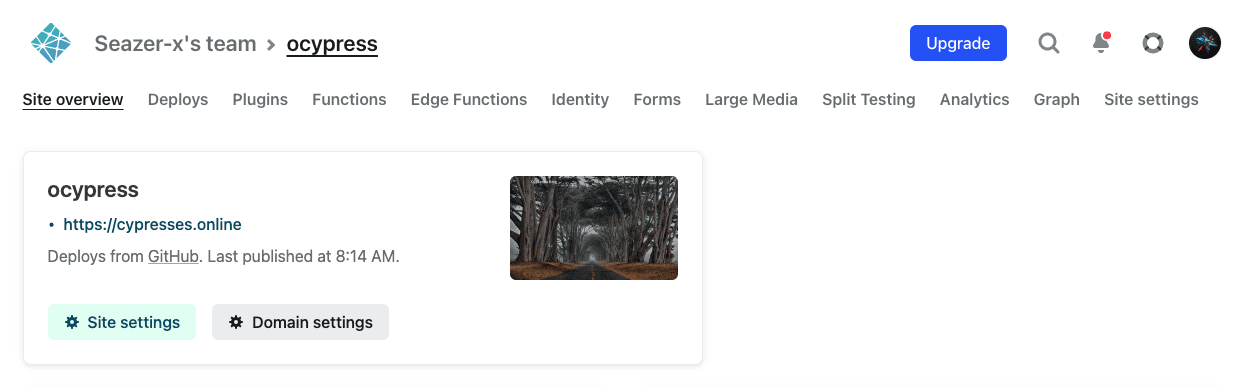Click the cypress tree site preview thumbnail
1244x386 pixels.
(x=594, y=228)
